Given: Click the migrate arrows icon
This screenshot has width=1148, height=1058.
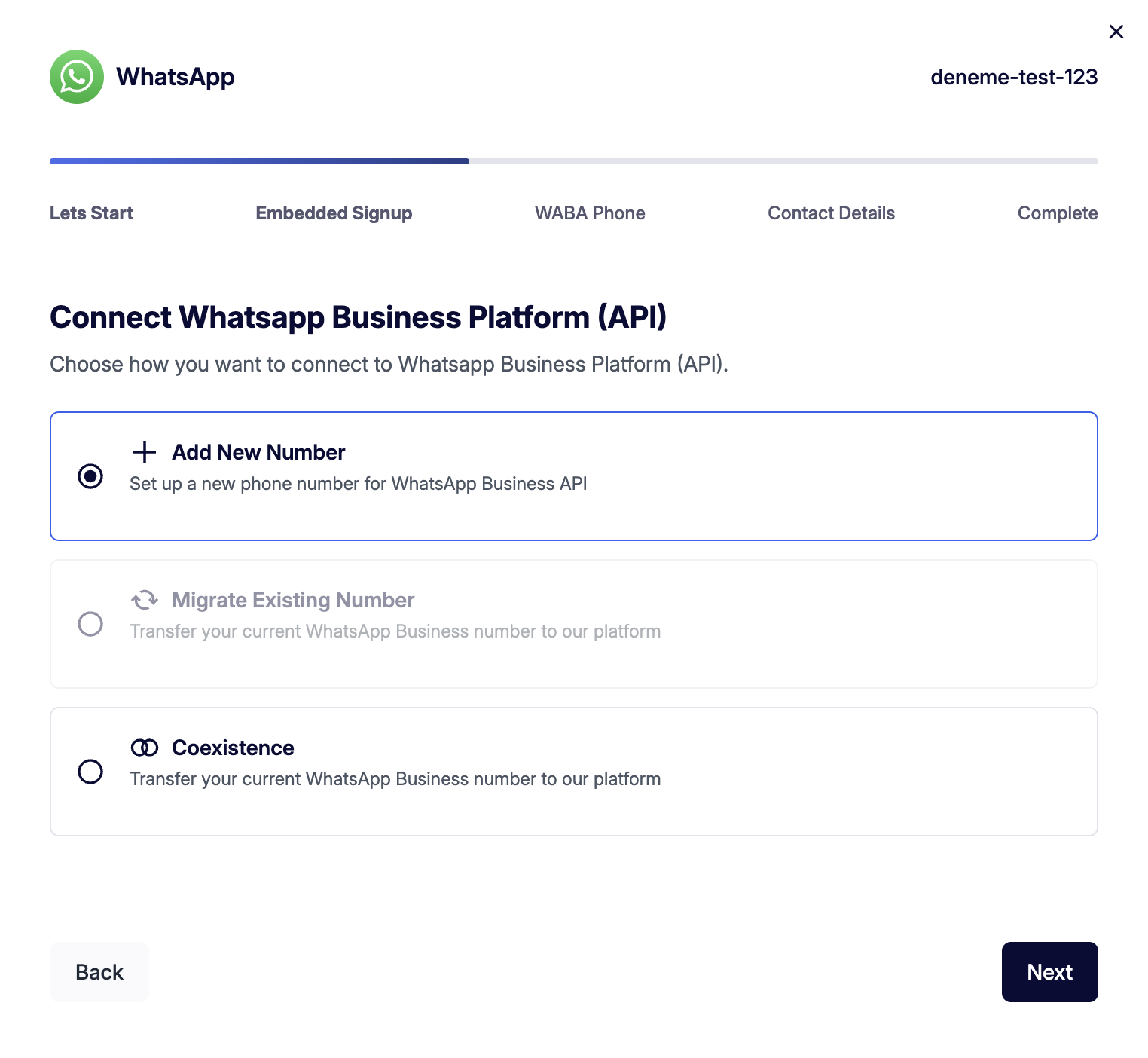Looking at the screenshot, I should 144,600.
